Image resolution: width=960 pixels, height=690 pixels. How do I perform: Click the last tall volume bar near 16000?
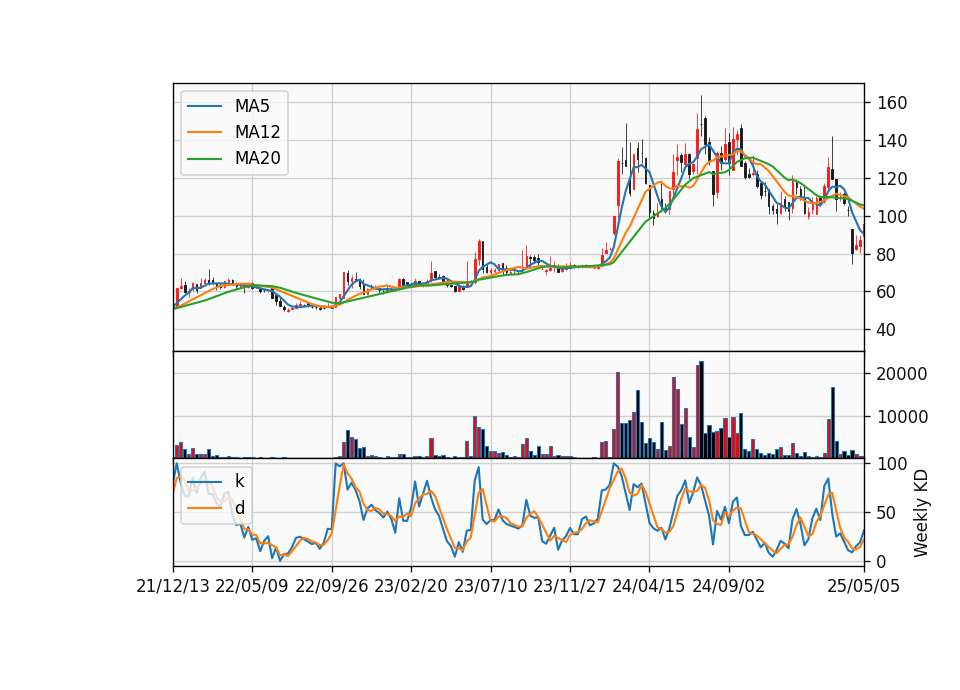pos(833,422)
